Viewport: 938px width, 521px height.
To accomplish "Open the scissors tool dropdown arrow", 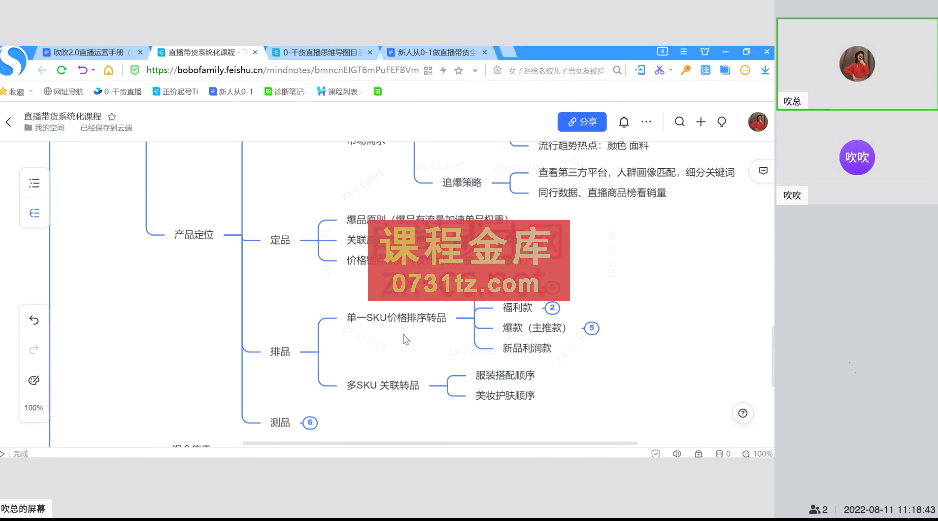I will (671, 71).
